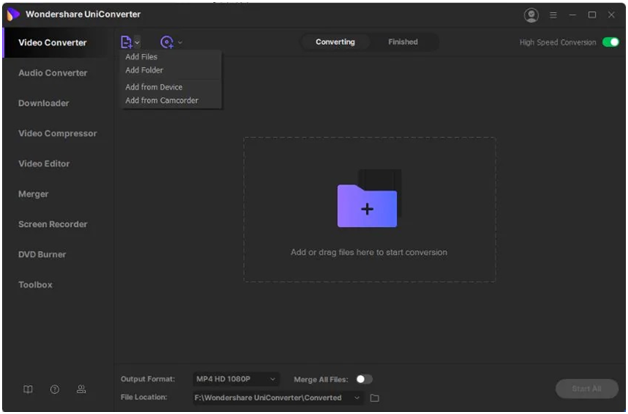This screenshot has height=414, width=628.
Task: Open the File Location path dropdown
Action: coord(278,398)
